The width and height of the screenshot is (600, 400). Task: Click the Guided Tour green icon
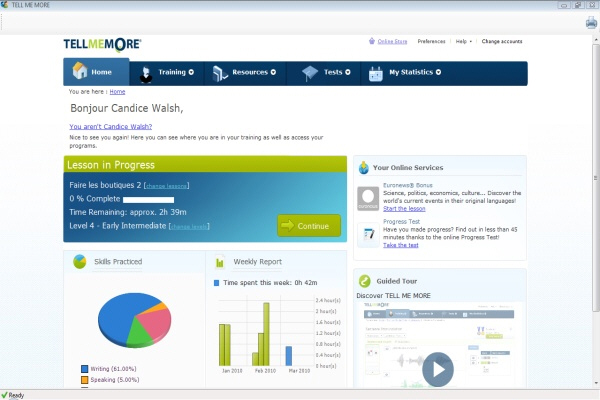pos(365,281)
